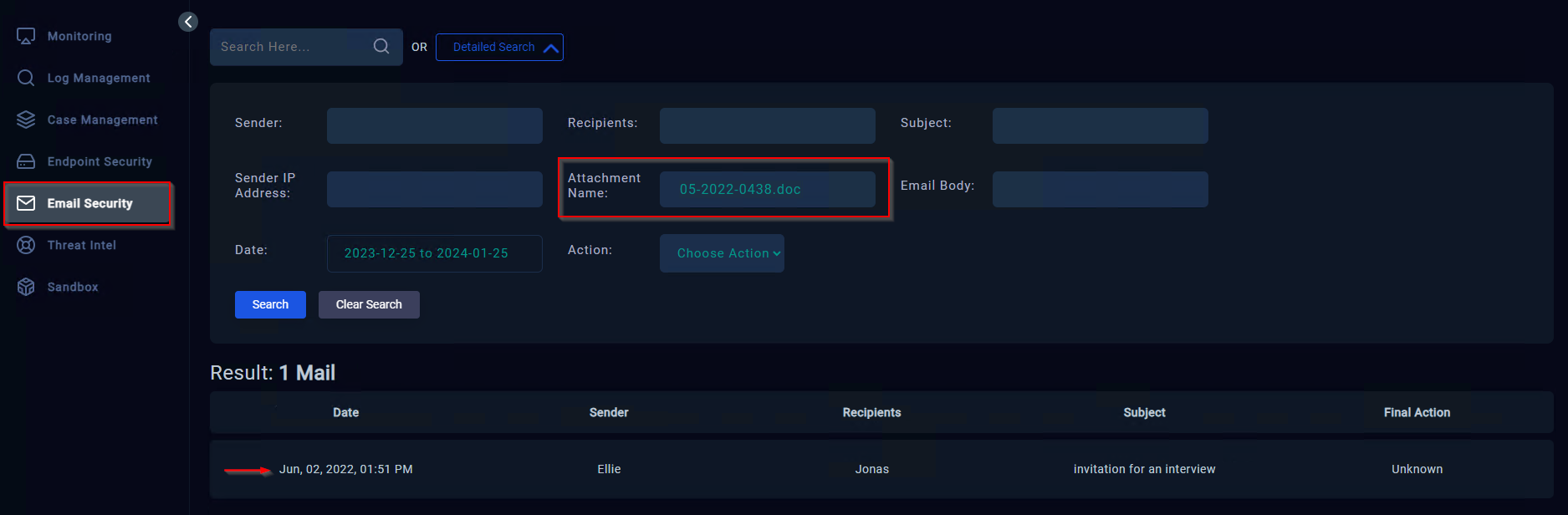The width and height of the screenshot is (1568, 515).
Task: Click the Sandbox cube icon
Action: [x=26, y=287]
